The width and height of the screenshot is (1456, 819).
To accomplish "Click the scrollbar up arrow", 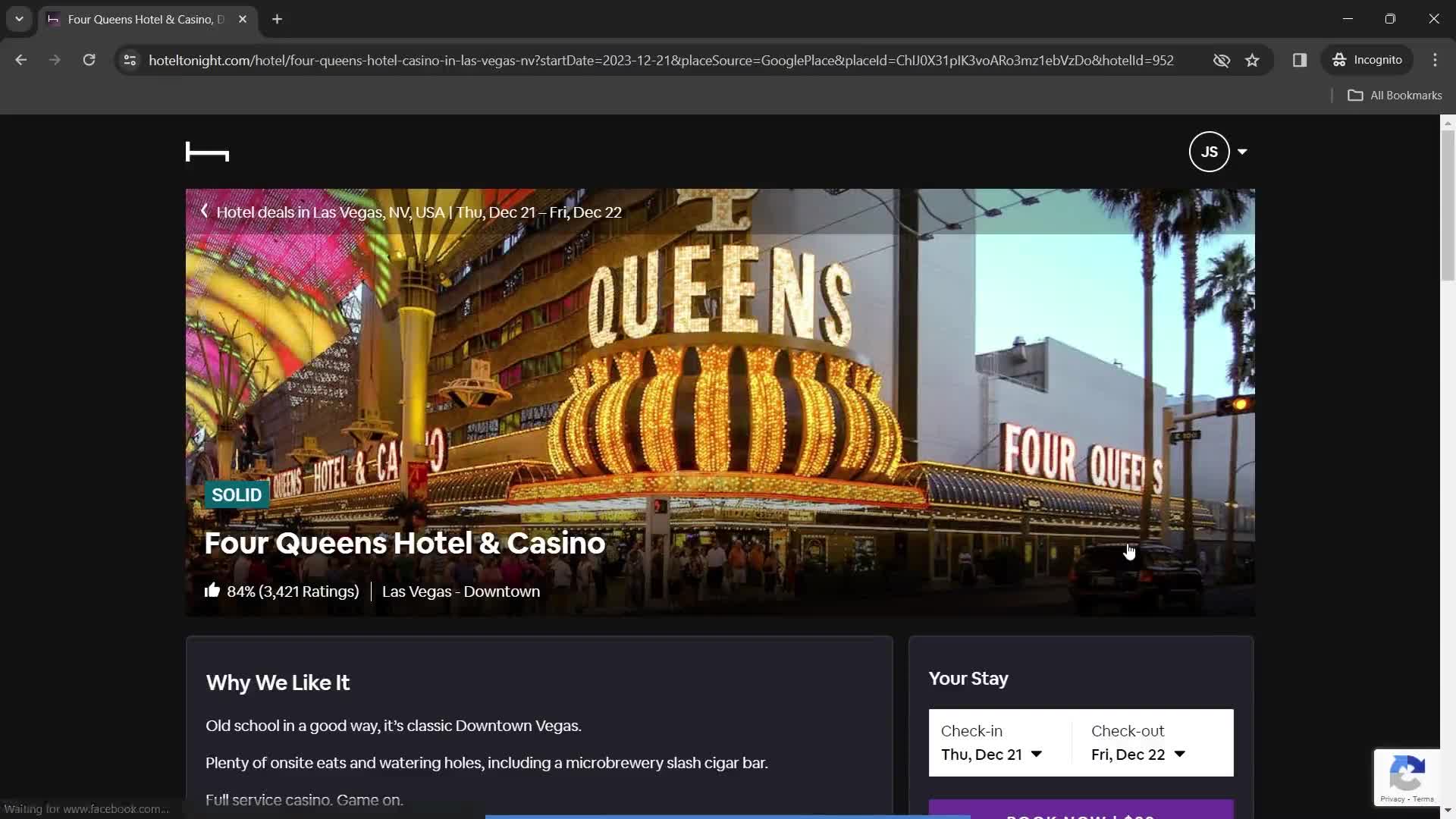I will pos(1448,122).
